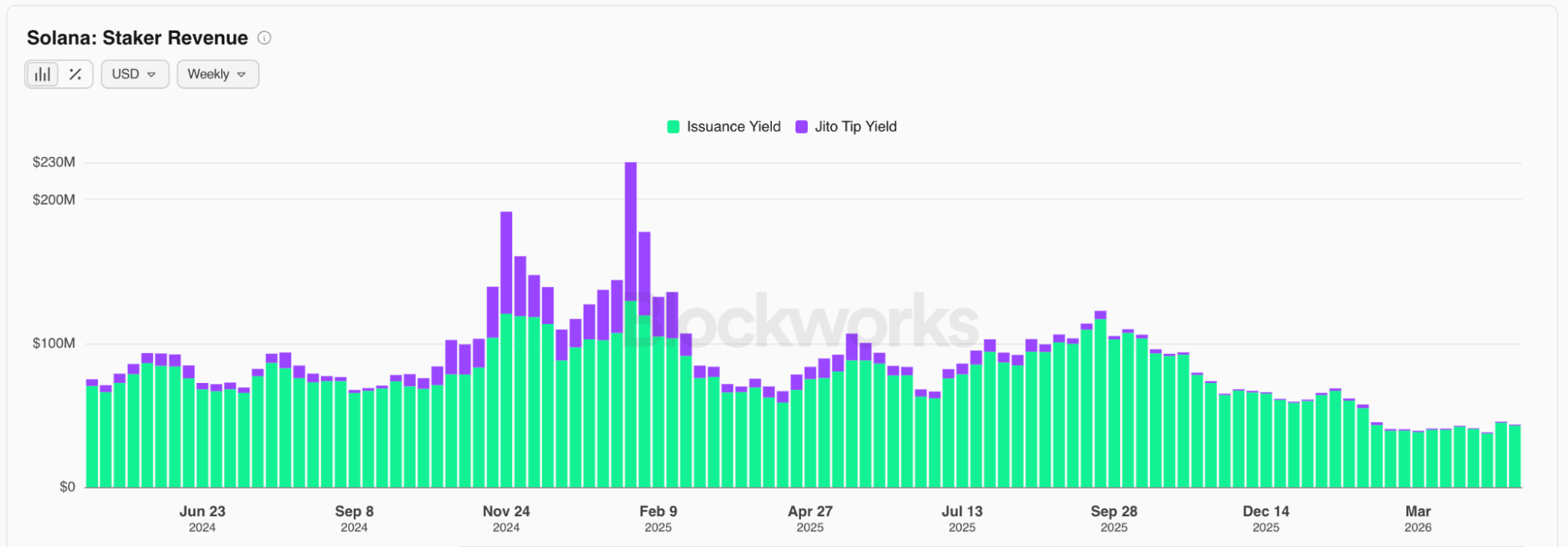
Task: Open the Weekly interval dropdown
Action: 217,75
